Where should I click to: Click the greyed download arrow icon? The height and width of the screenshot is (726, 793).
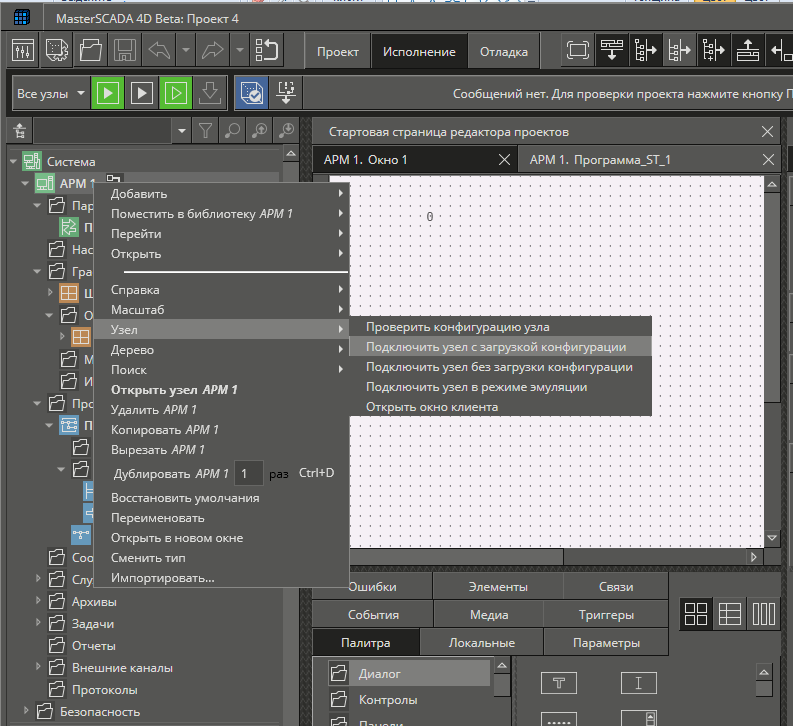click(209, 93)
